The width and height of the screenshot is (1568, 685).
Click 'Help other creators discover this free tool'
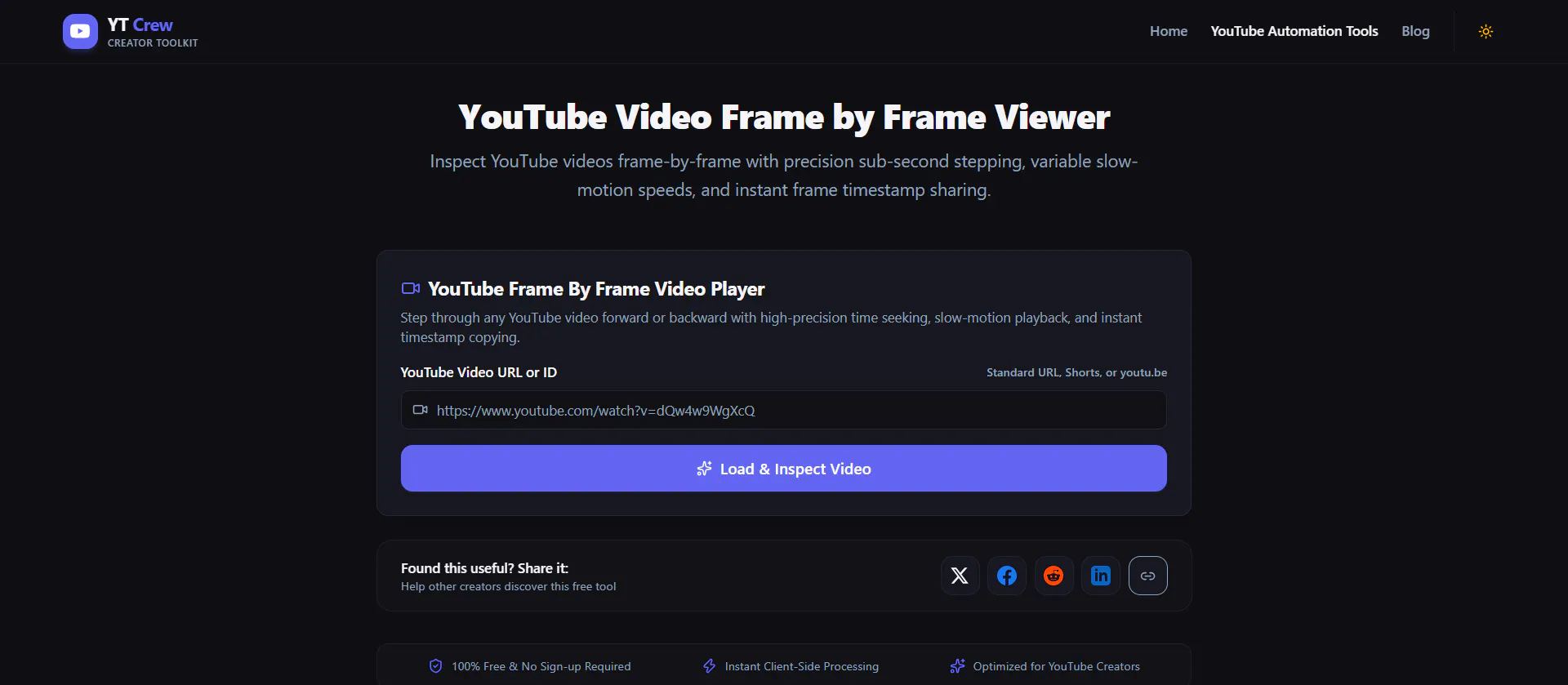[509, 587]
